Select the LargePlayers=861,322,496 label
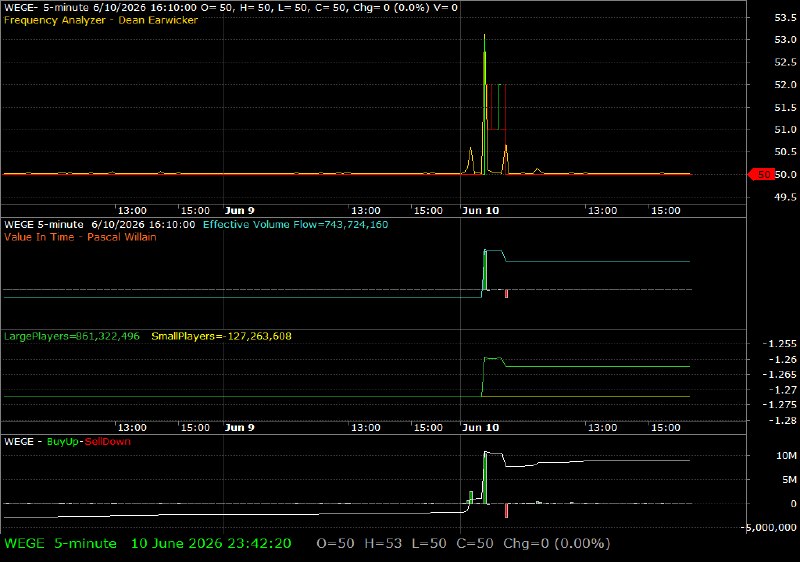 pyautogui.click(x=71, y=336)
